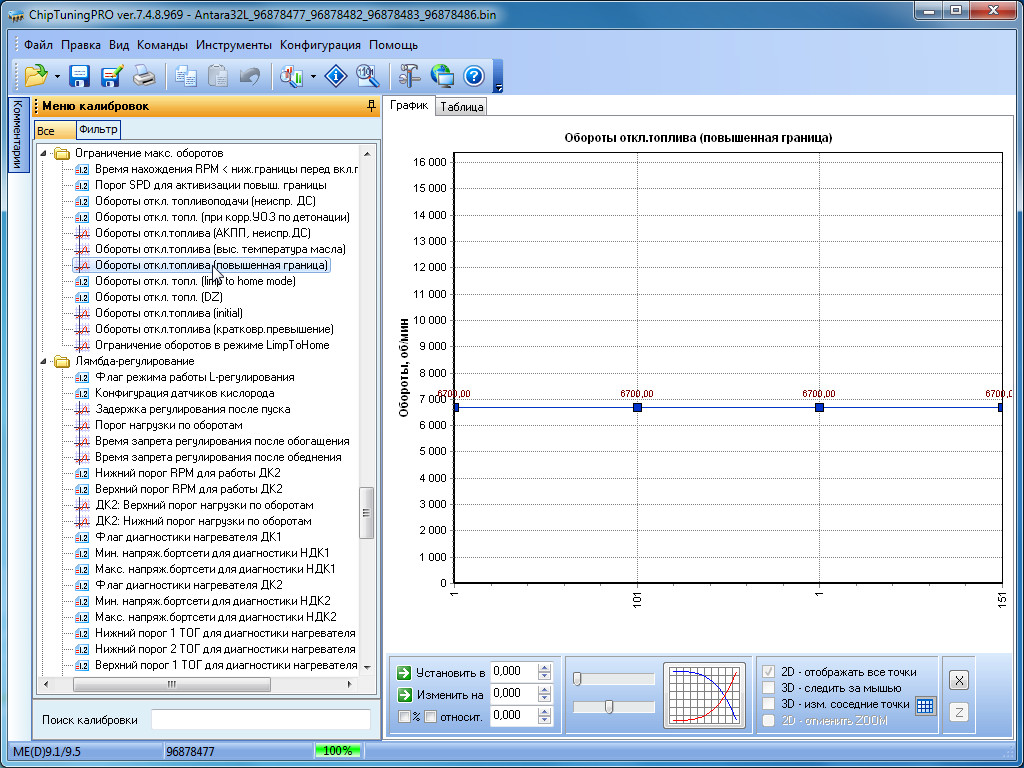This screenshot has height=768, width=1024.
Task: Open the "Инструменты" menu
Action: coord(233,45)
